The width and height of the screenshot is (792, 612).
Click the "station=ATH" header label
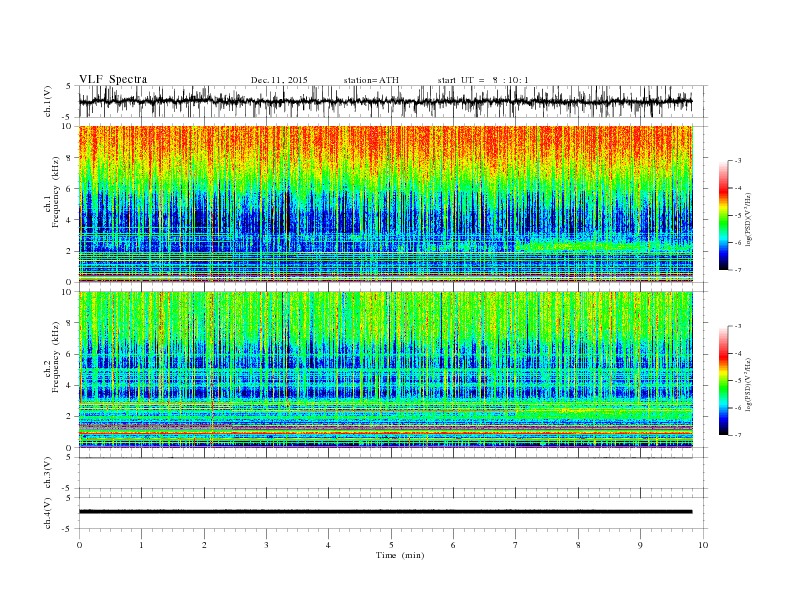click(x=371, y=80)
